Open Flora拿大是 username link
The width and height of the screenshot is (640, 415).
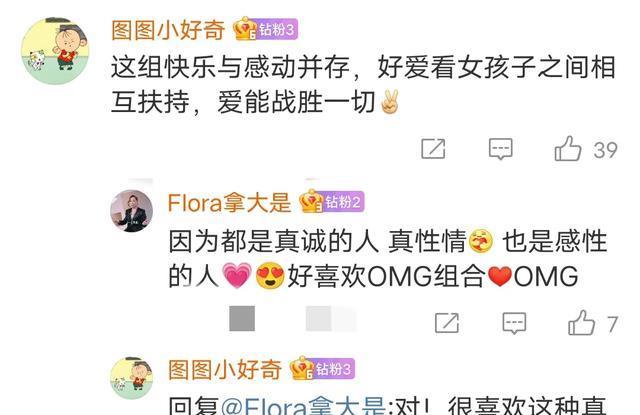tap(229, 202)
